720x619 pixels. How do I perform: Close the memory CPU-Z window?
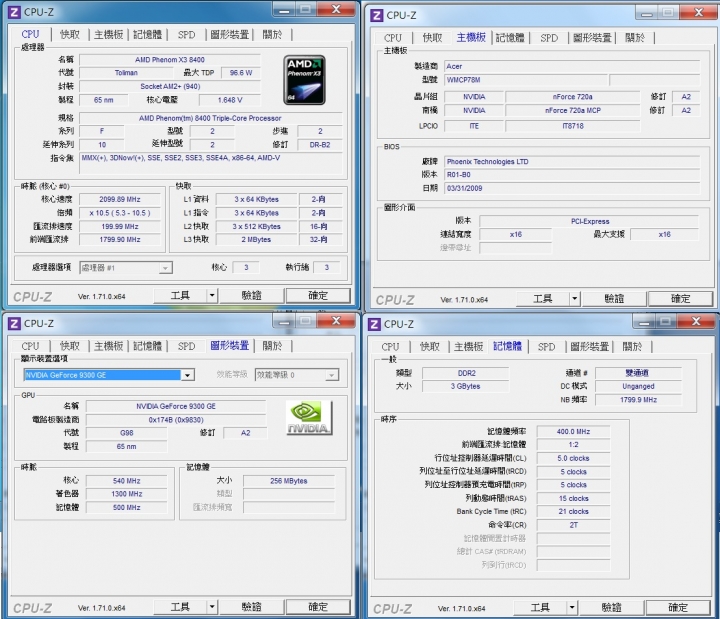click(696, 322)
